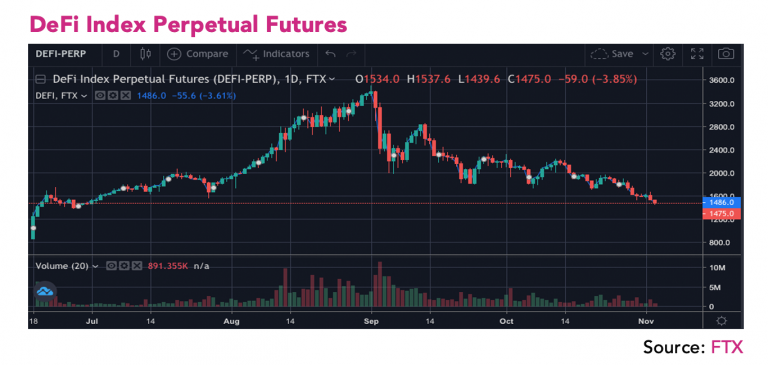Collapse the legend with the minus box icon

click(x=42, y=79)
